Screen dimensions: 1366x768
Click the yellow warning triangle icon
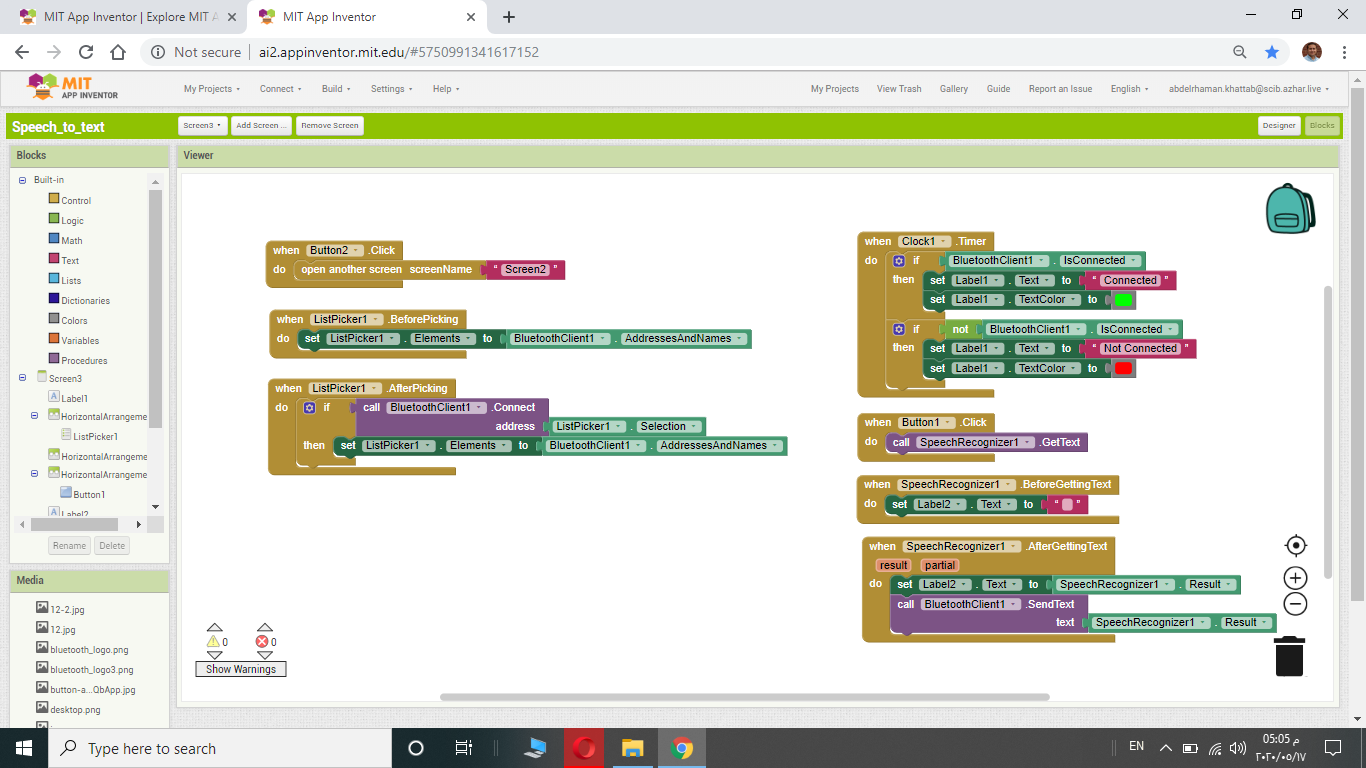coord(213,642)
